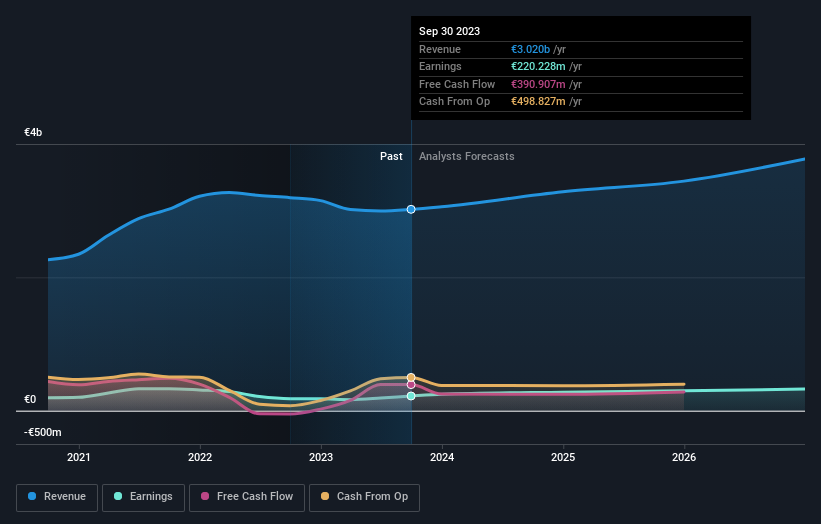The image size is (821, 524).
Task: Click the €3.020b revenue value
Action: tap(530, 49)
